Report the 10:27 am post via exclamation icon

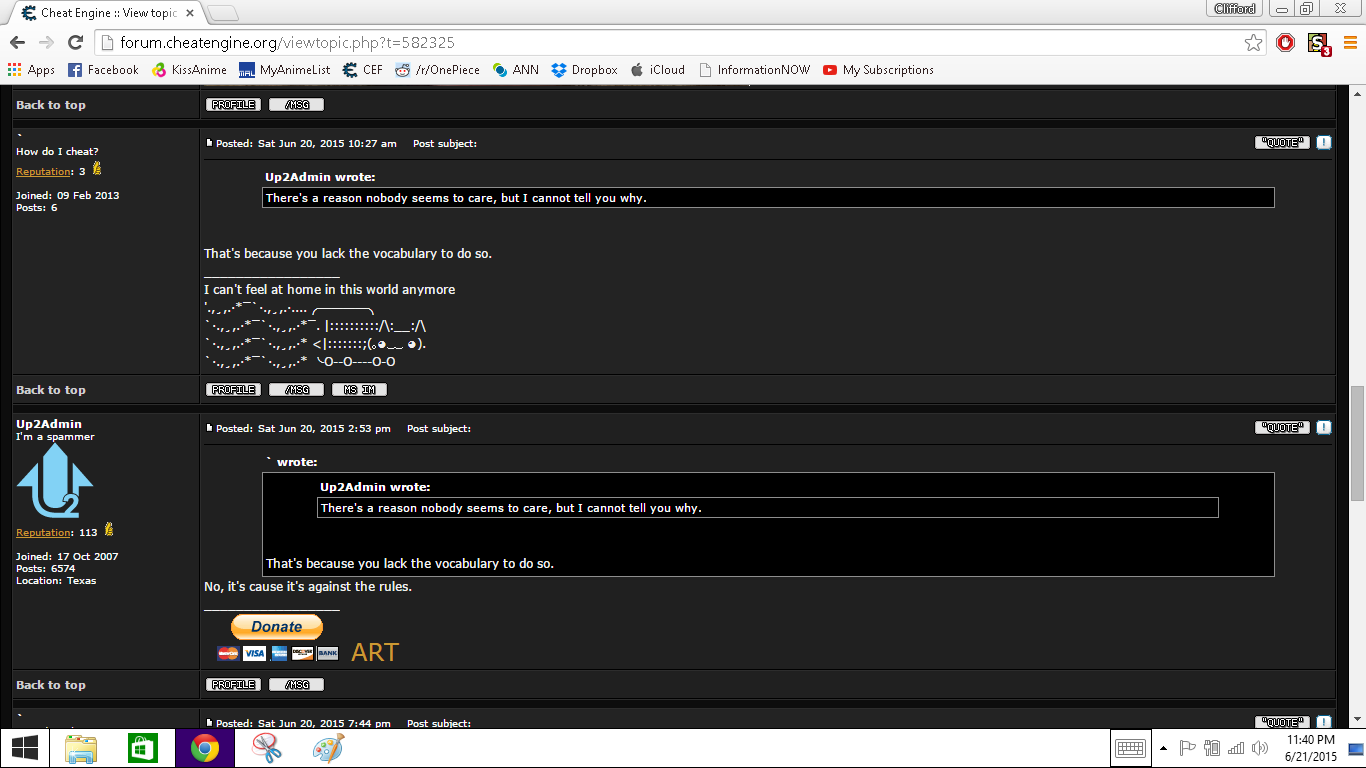coord(1324,143)
